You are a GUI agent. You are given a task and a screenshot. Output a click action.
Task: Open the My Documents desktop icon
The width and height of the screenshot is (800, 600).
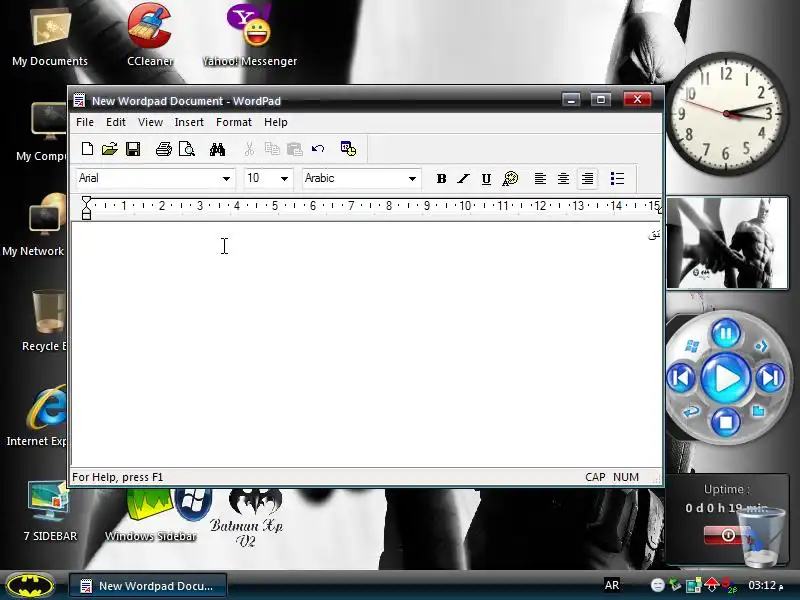(50, 38)
